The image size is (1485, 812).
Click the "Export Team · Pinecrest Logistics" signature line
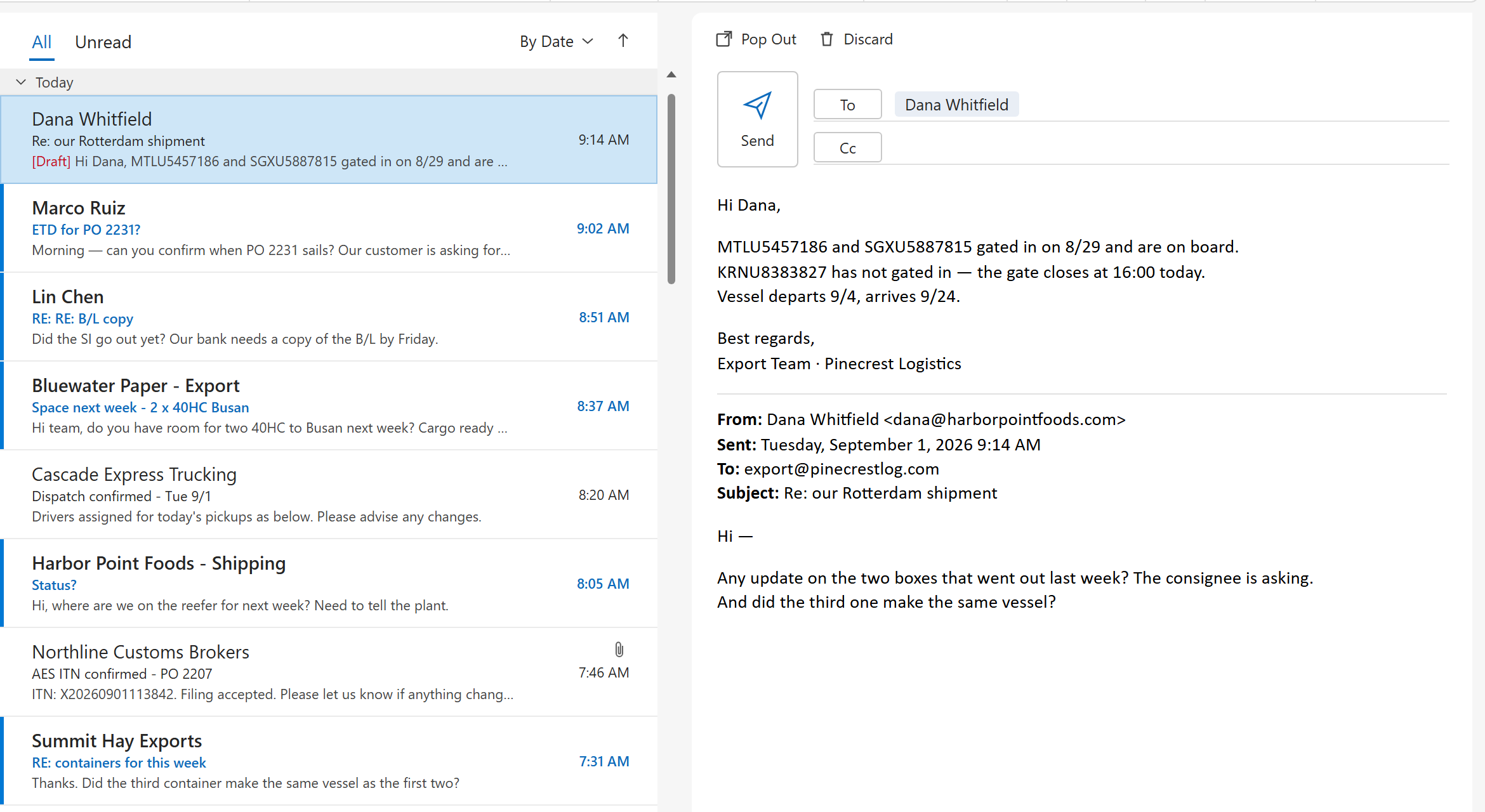(x=839, y=363)
